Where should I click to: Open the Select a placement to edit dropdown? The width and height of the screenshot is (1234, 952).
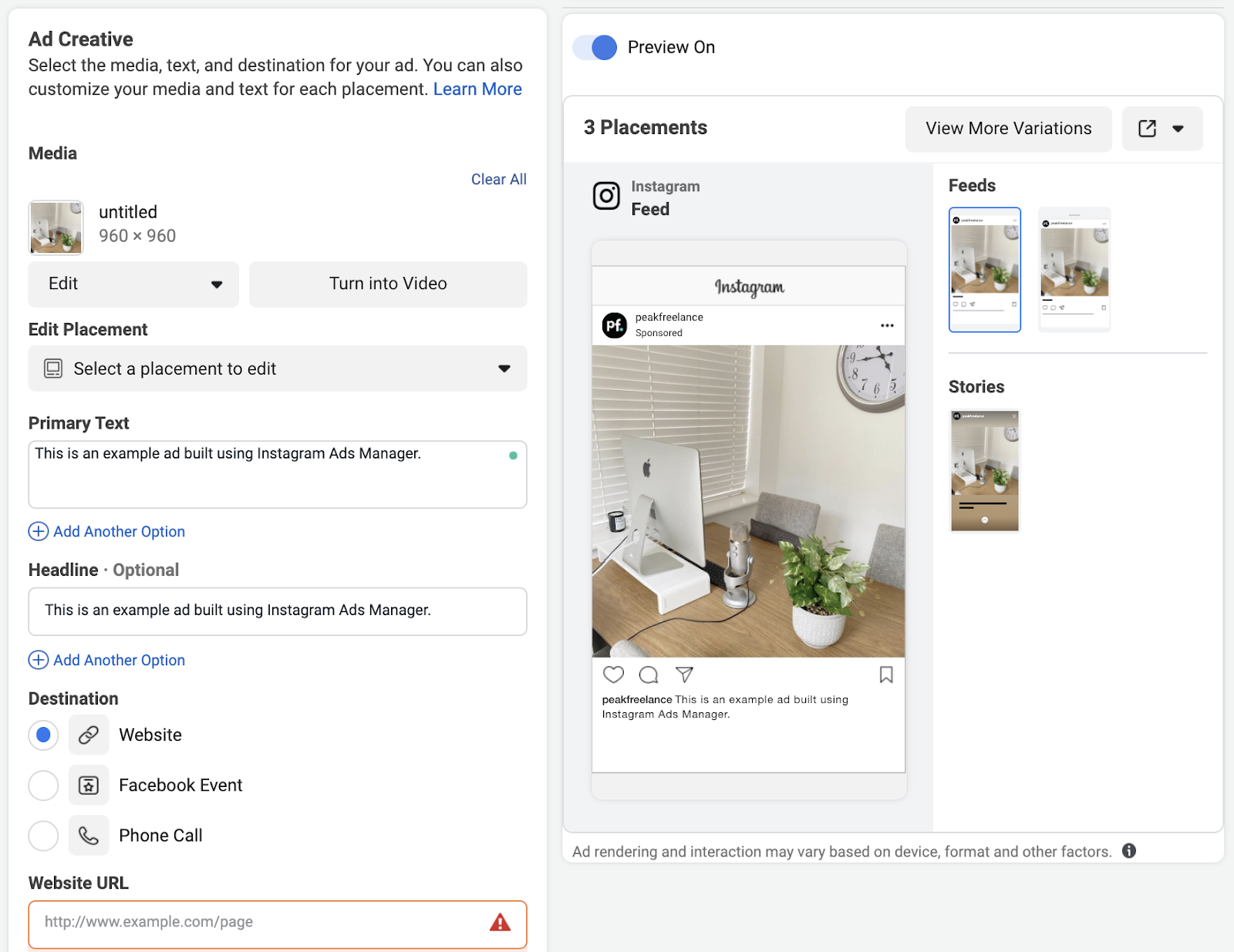click(x=277, y=368)
